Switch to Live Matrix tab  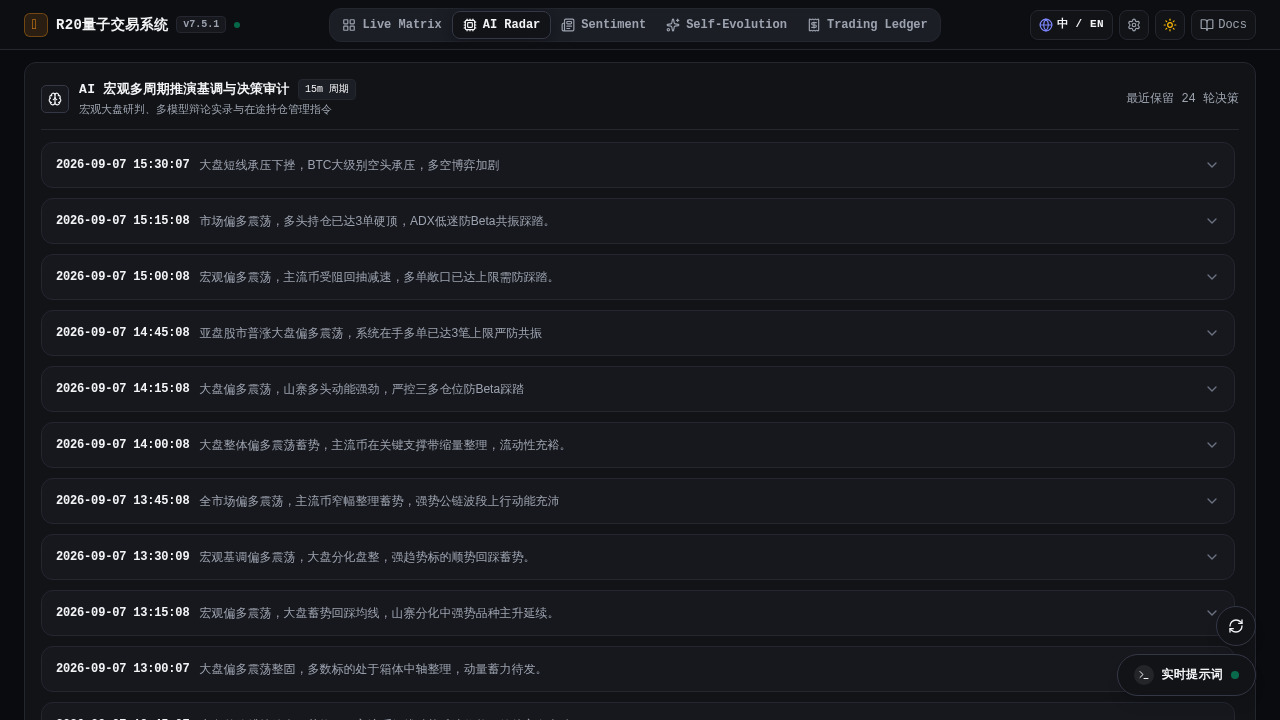pyautogui.click(x=392, y=25)
